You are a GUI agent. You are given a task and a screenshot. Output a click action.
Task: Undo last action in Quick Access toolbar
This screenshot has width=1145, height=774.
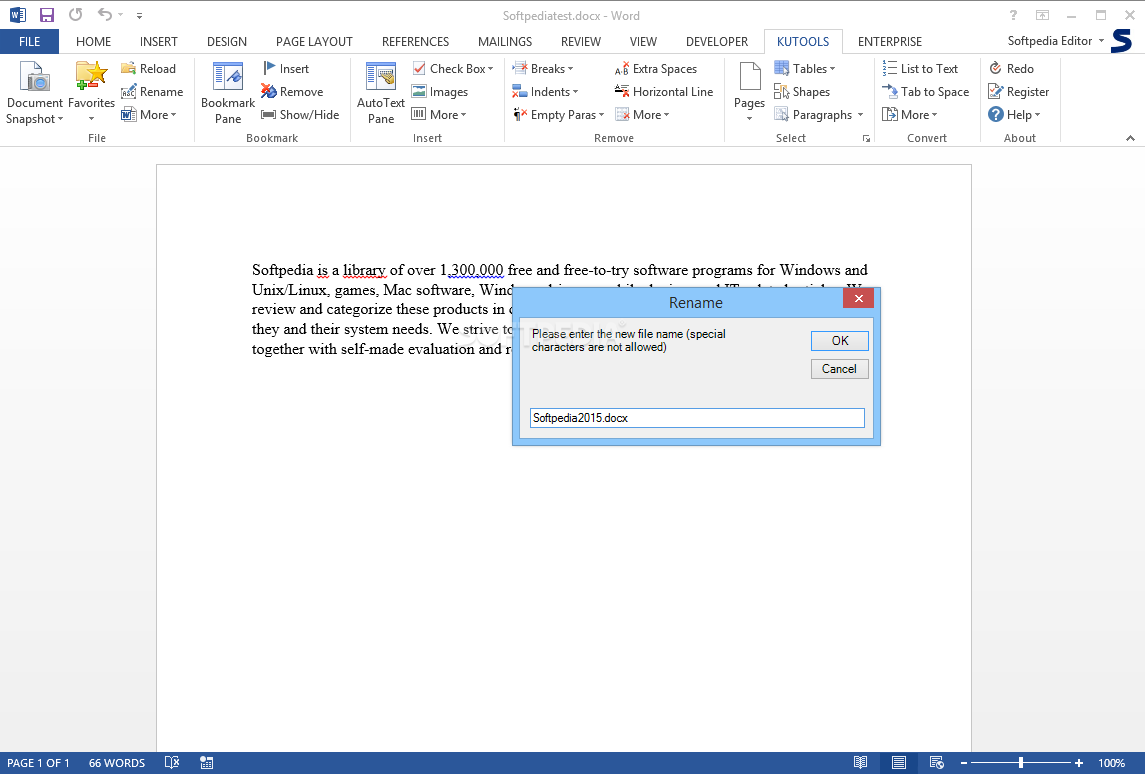point(105,15)
